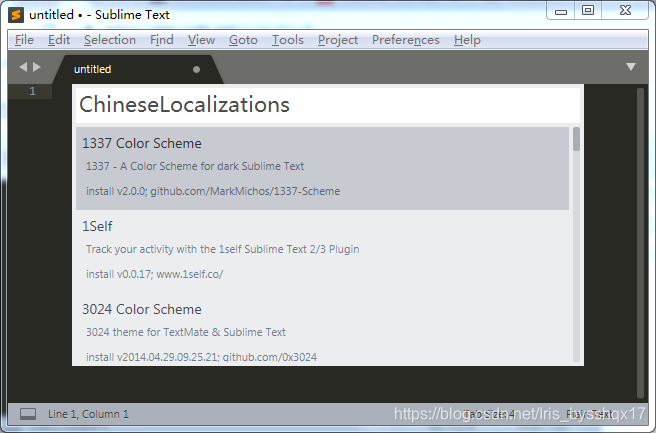The image size is (656, 433).
Task: Click line number 1 in gutter
Action: pos(33,91)
